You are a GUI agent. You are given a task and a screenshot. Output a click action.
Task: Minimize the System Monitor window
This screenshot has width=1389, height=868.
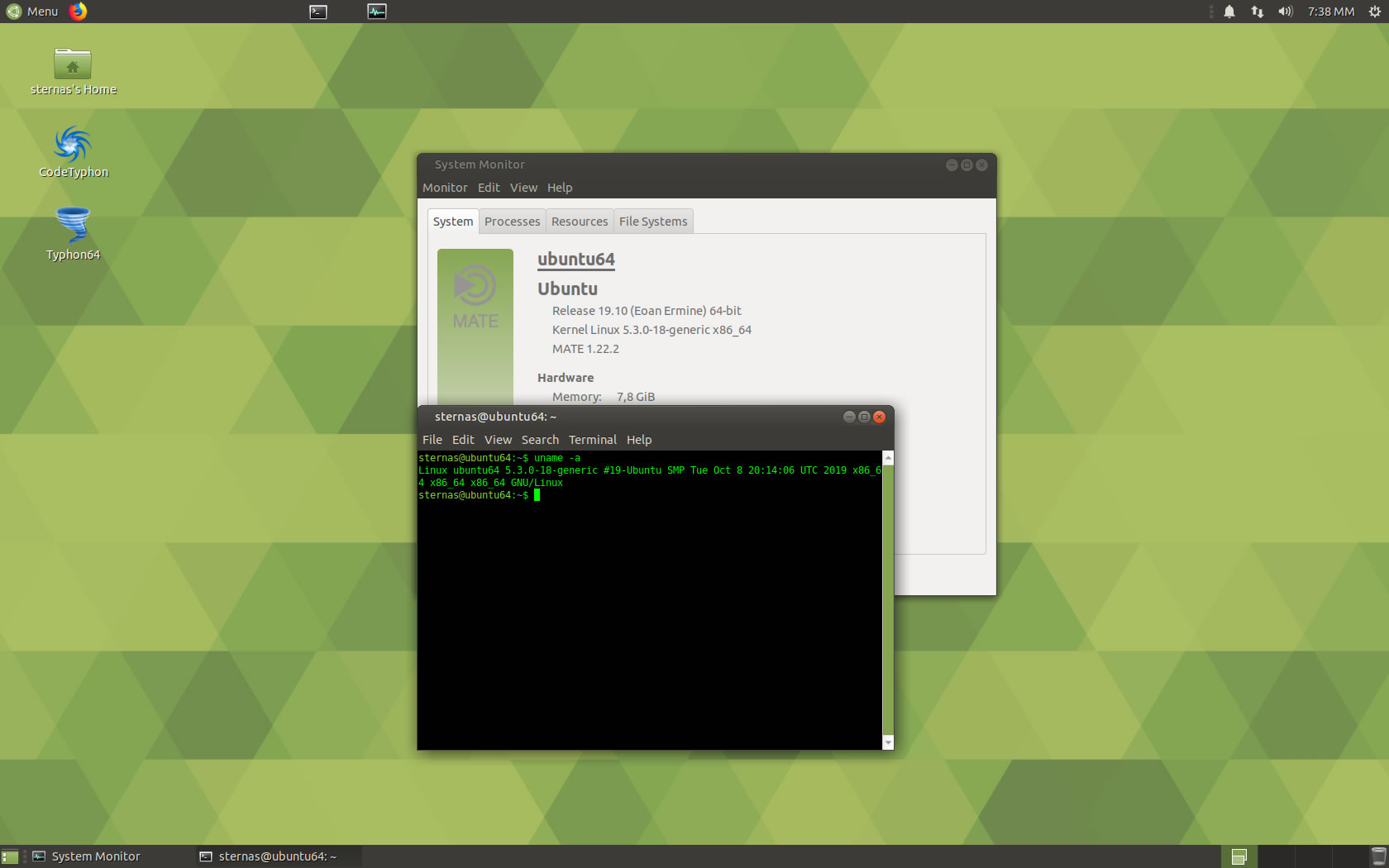[952, 165]
